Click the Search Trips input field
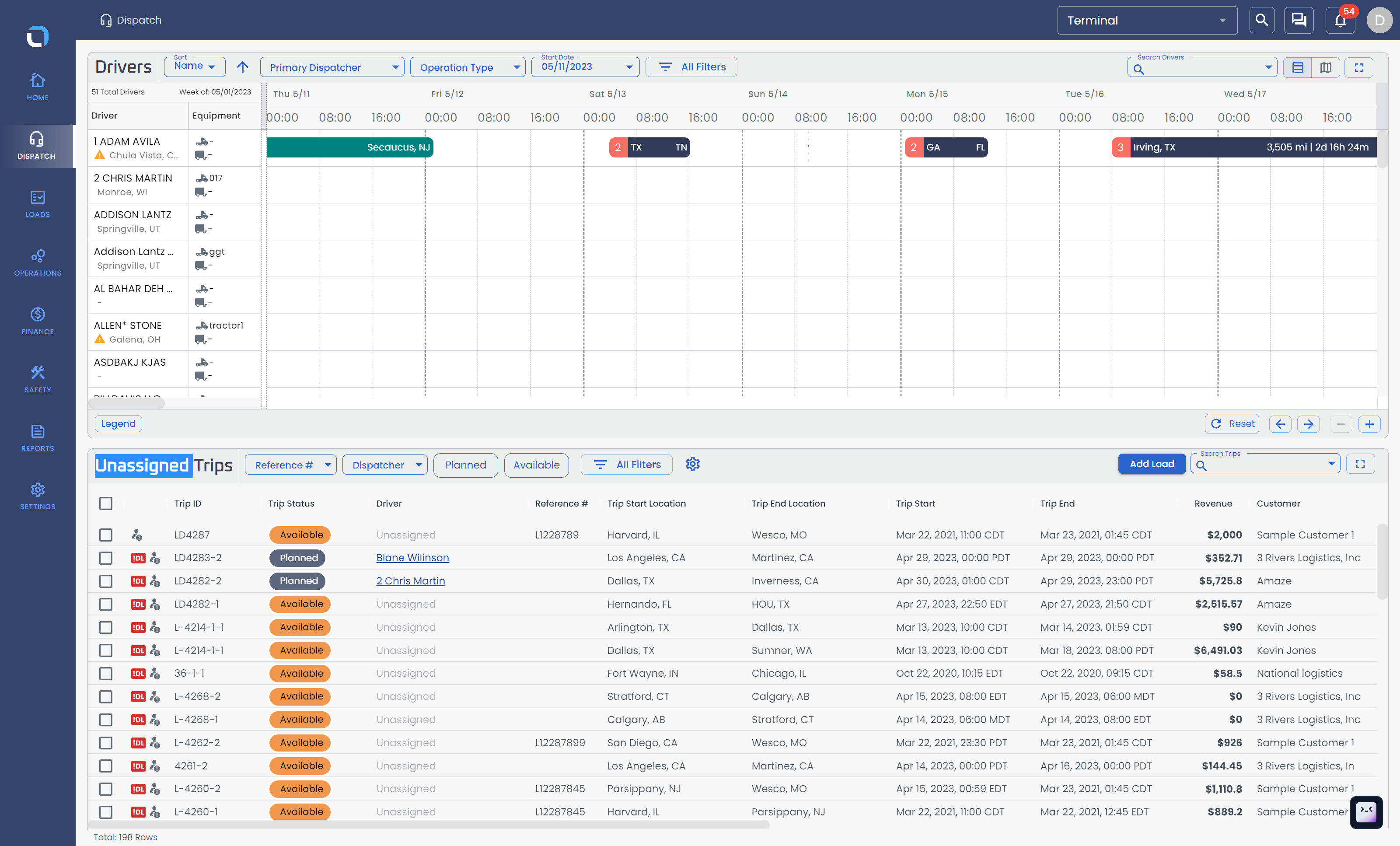1400x846 pixels. pos(1265,464)
